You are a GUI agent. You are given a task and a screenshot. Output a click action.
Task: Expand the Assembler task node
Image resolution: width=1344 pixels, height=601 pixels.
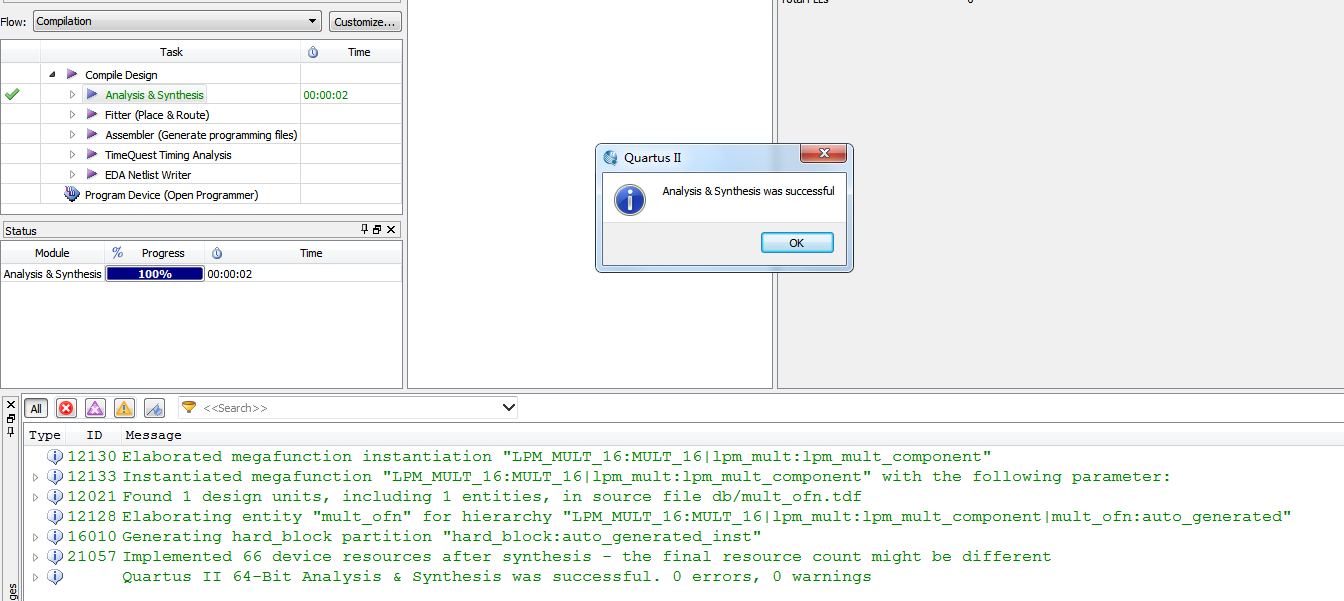(x=72, y=135)
